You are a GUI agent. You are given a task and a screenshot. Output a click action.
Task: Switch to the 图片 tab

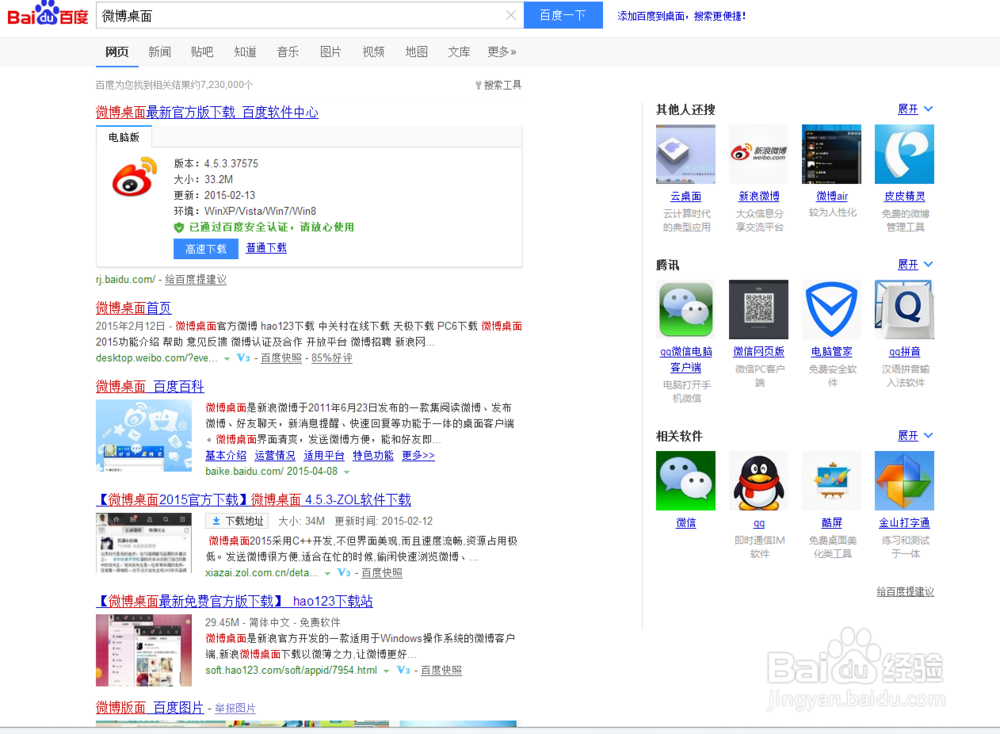[330, 52]
